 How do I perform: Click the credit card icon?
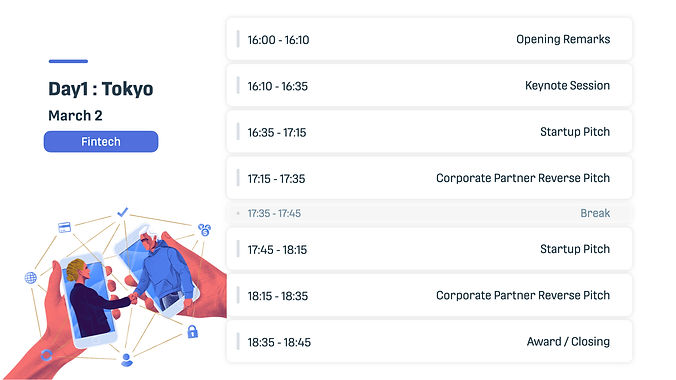(x=64, y=227)
